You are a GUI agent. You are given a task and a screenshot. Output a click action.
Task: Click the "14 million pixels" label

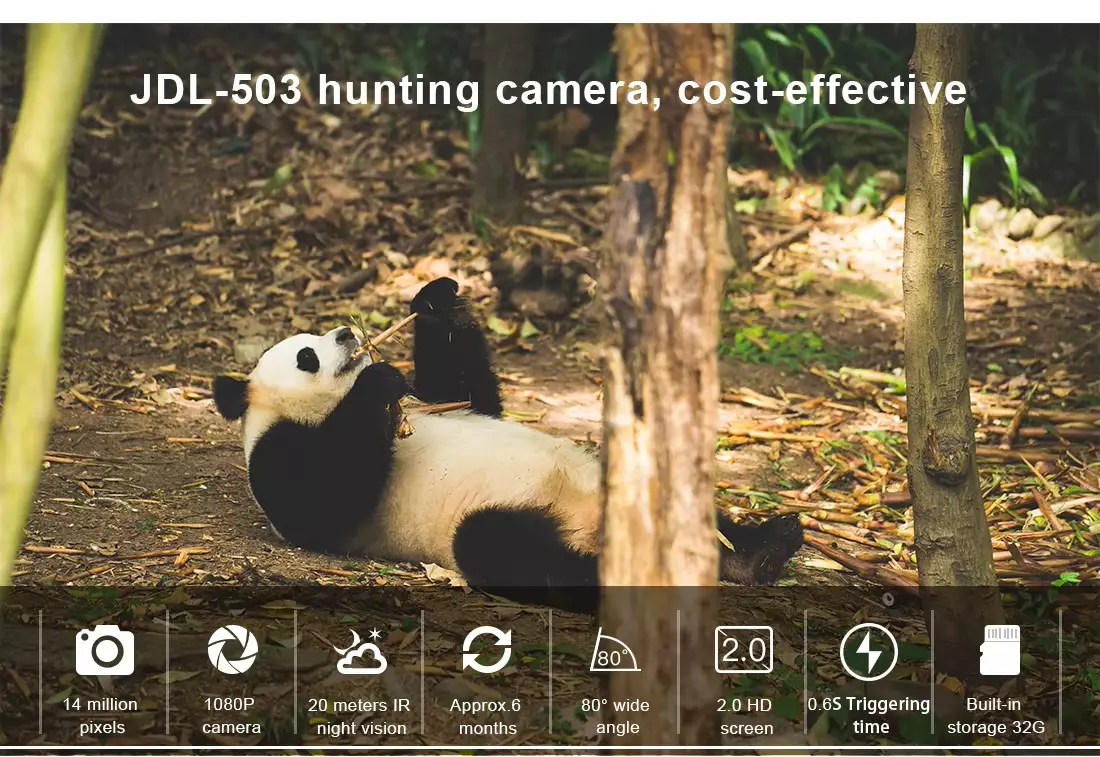click(x=101, y=716)
